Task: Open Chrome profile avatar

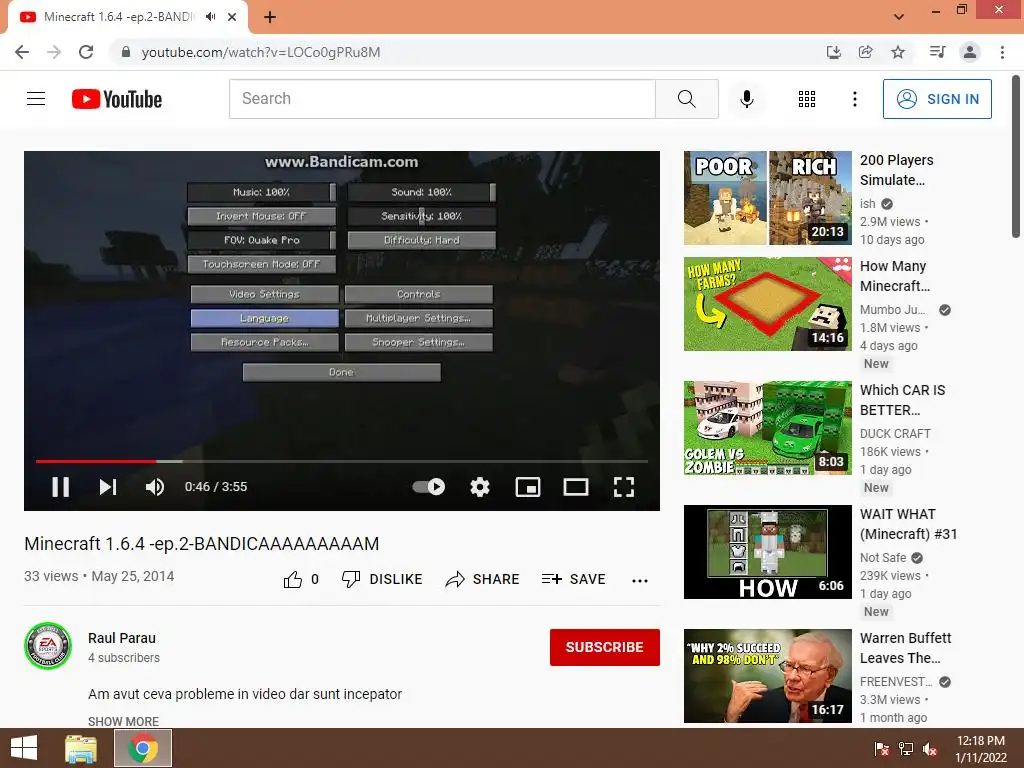Action: [x=970, y=52]
